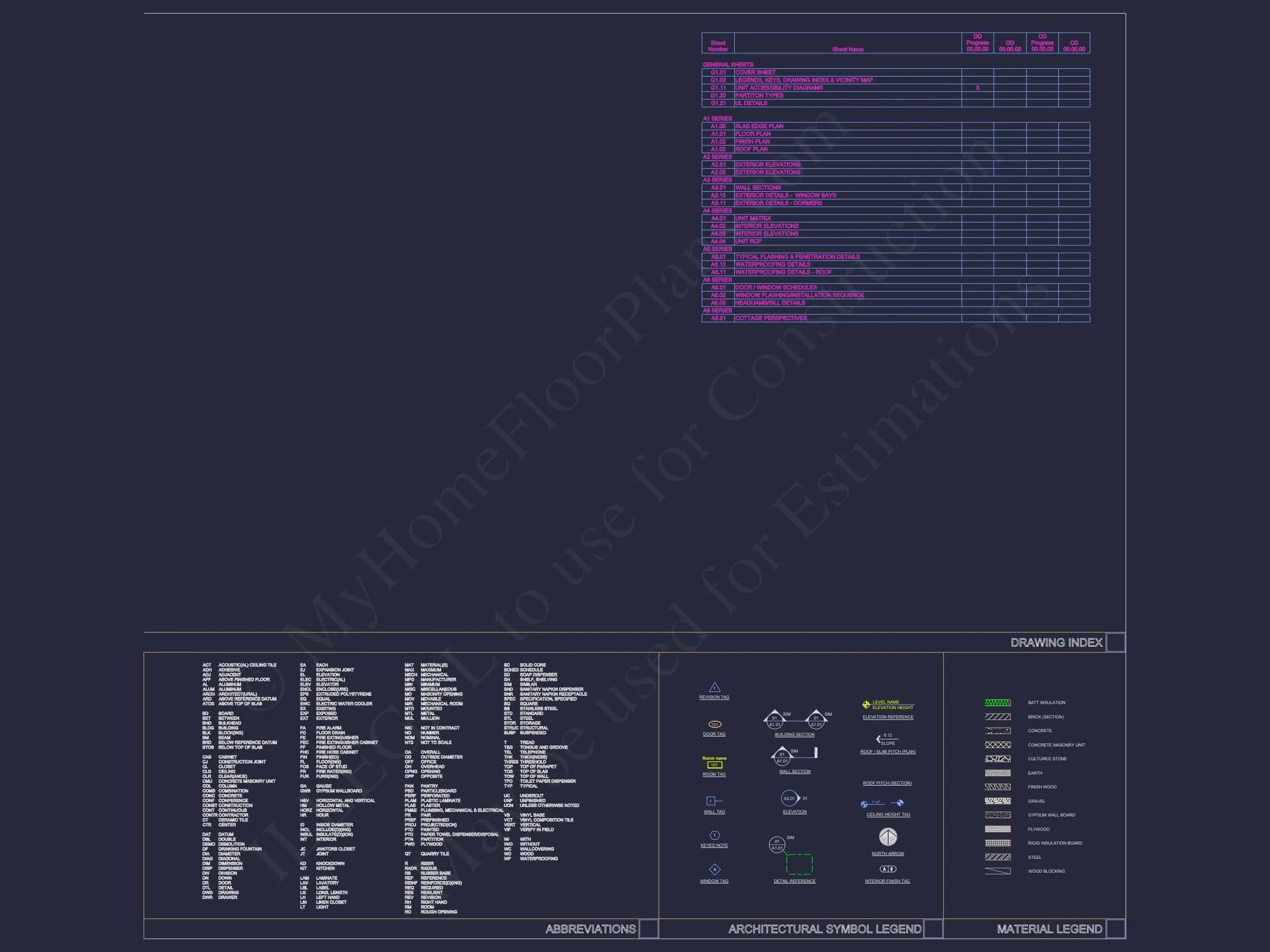Click the yellow Room Tag 101 box

point(714,765)
